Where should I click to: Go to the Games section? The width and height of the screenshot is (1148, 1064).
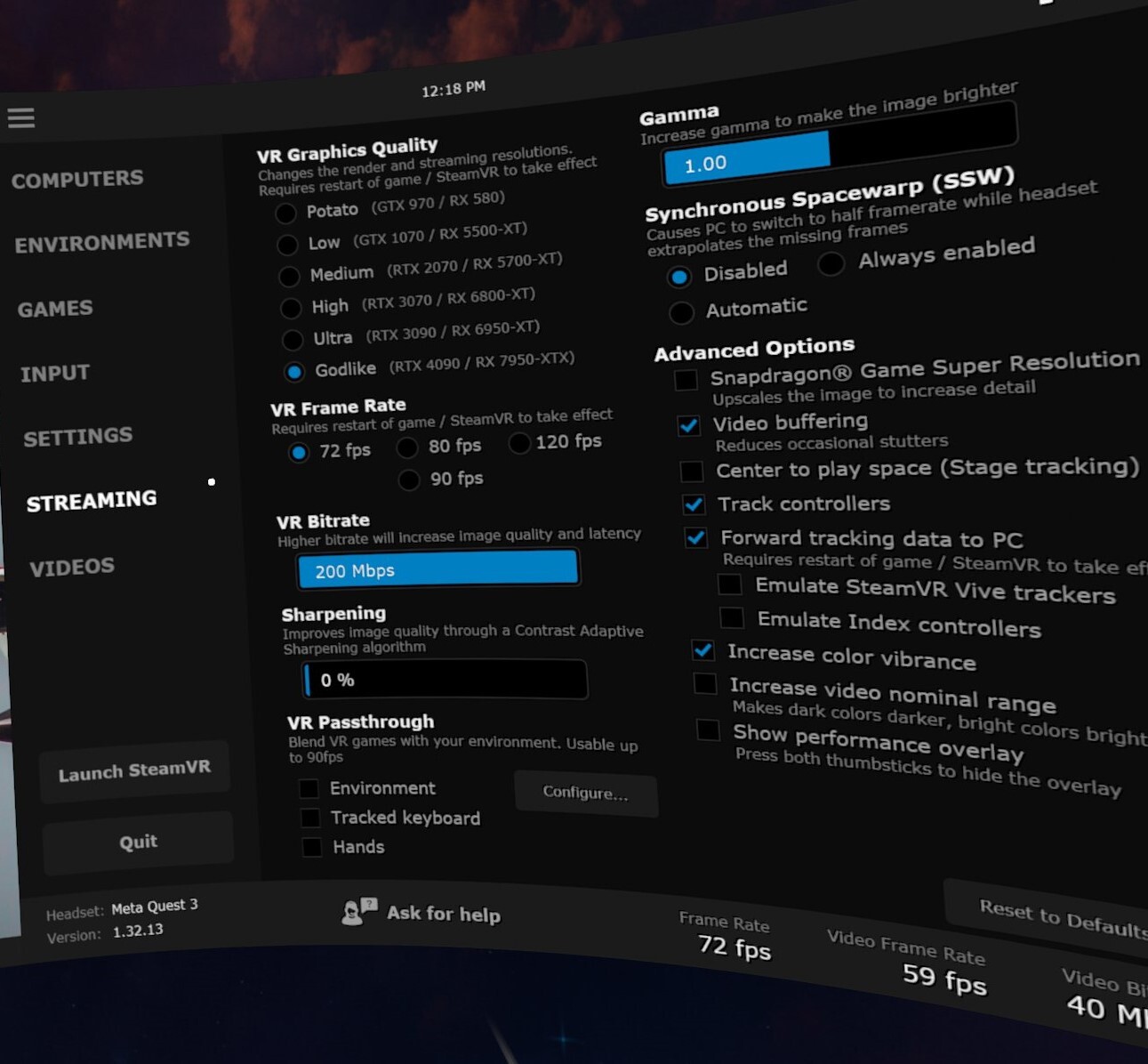point(55,309)
